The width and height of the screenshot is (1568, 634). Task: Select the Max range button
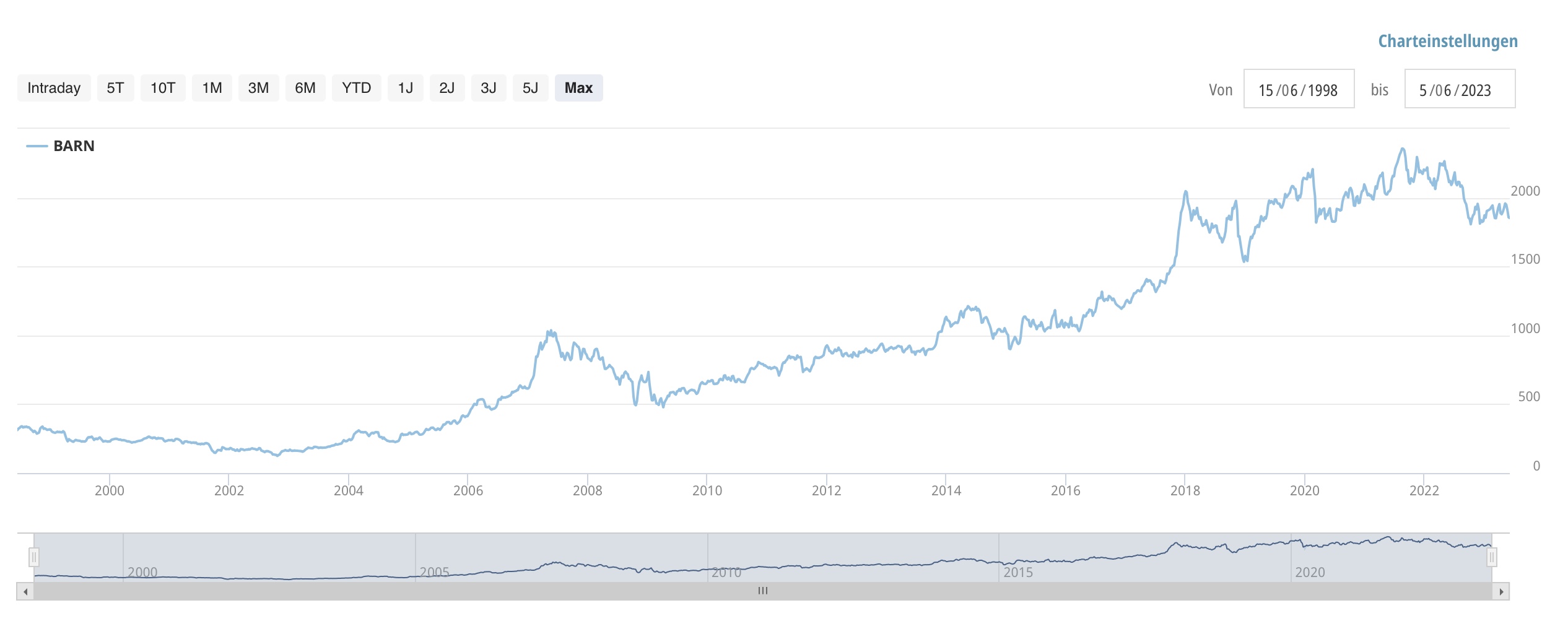(578, 88)
